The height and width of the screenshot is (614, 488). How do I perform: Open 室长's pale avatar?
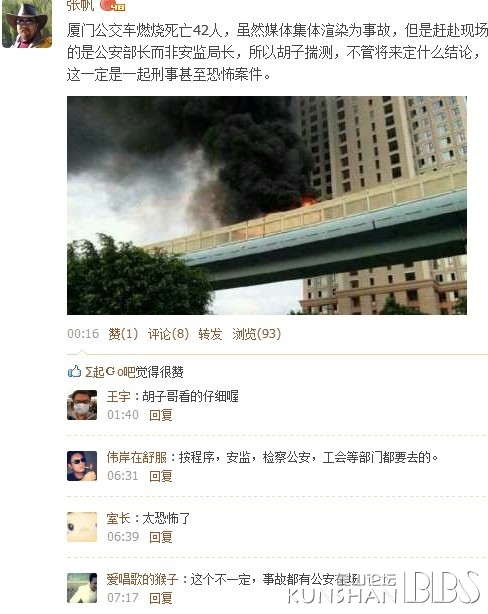pos(82,527)
